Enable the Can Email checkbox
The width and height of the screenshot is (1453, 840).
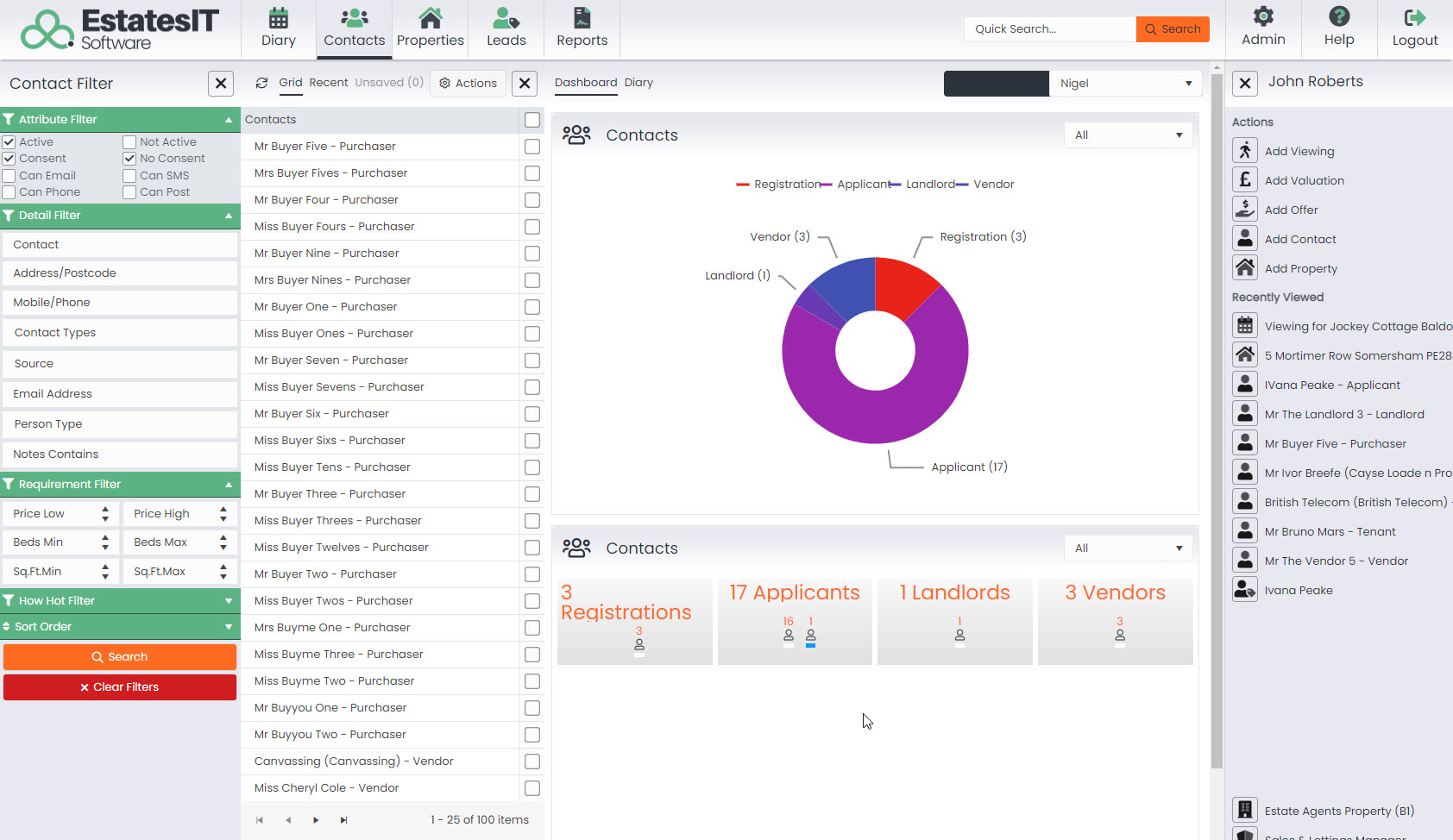coord(9,175)
